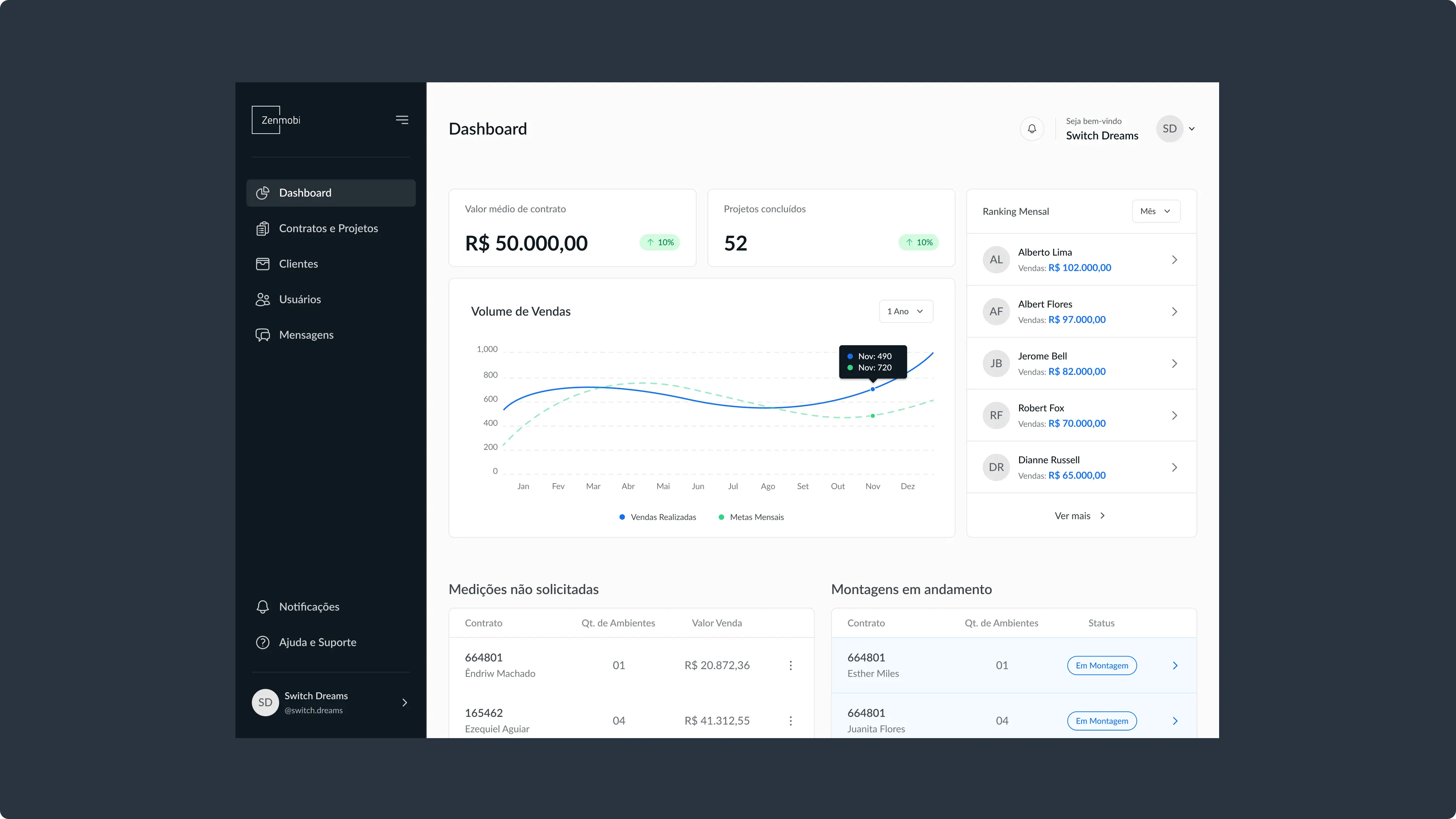Open notifications bell in top header

(x=1032, y=129)
